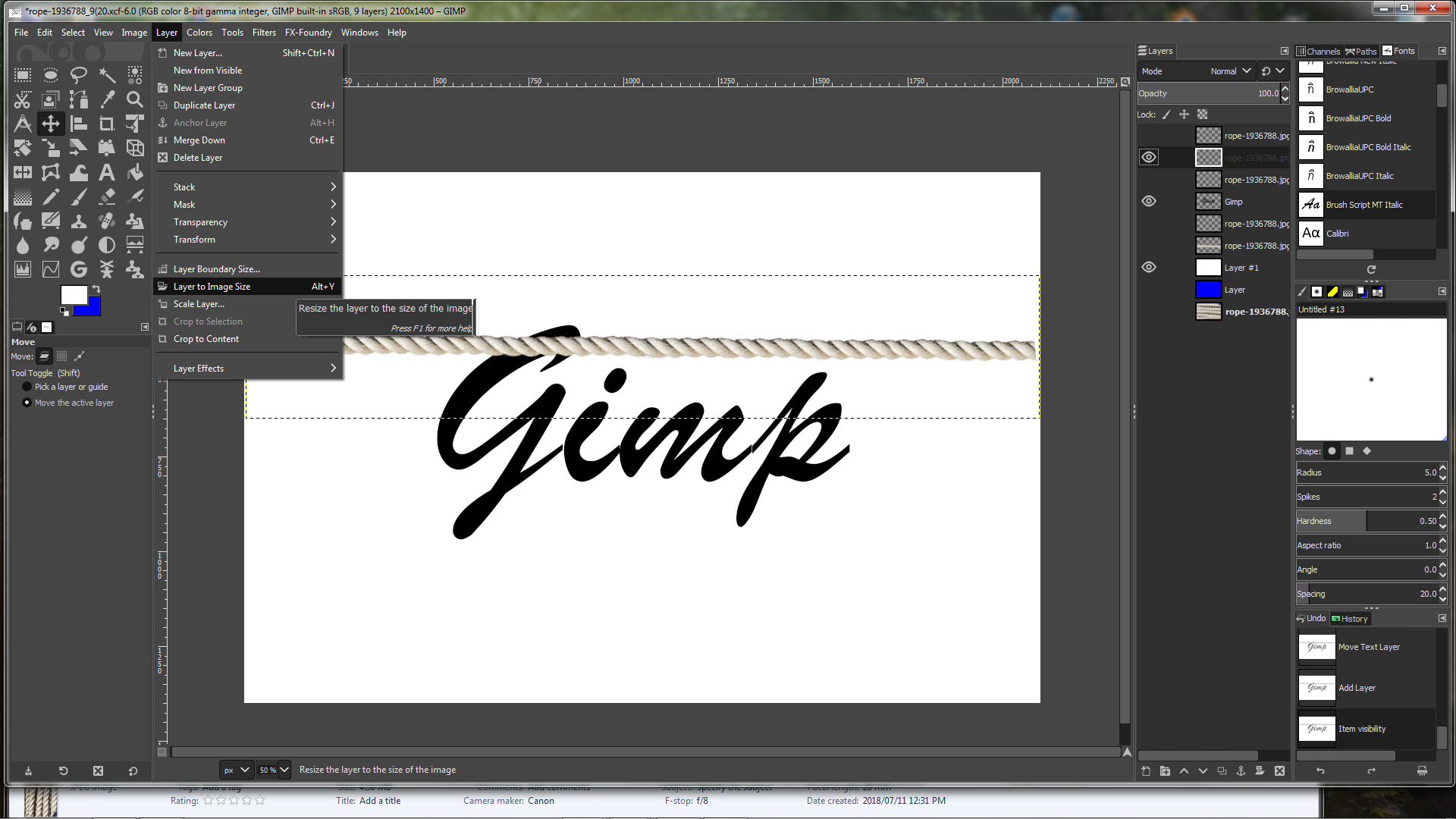
Task: Expand the Mask submenu
Action: tap(248, 205)
